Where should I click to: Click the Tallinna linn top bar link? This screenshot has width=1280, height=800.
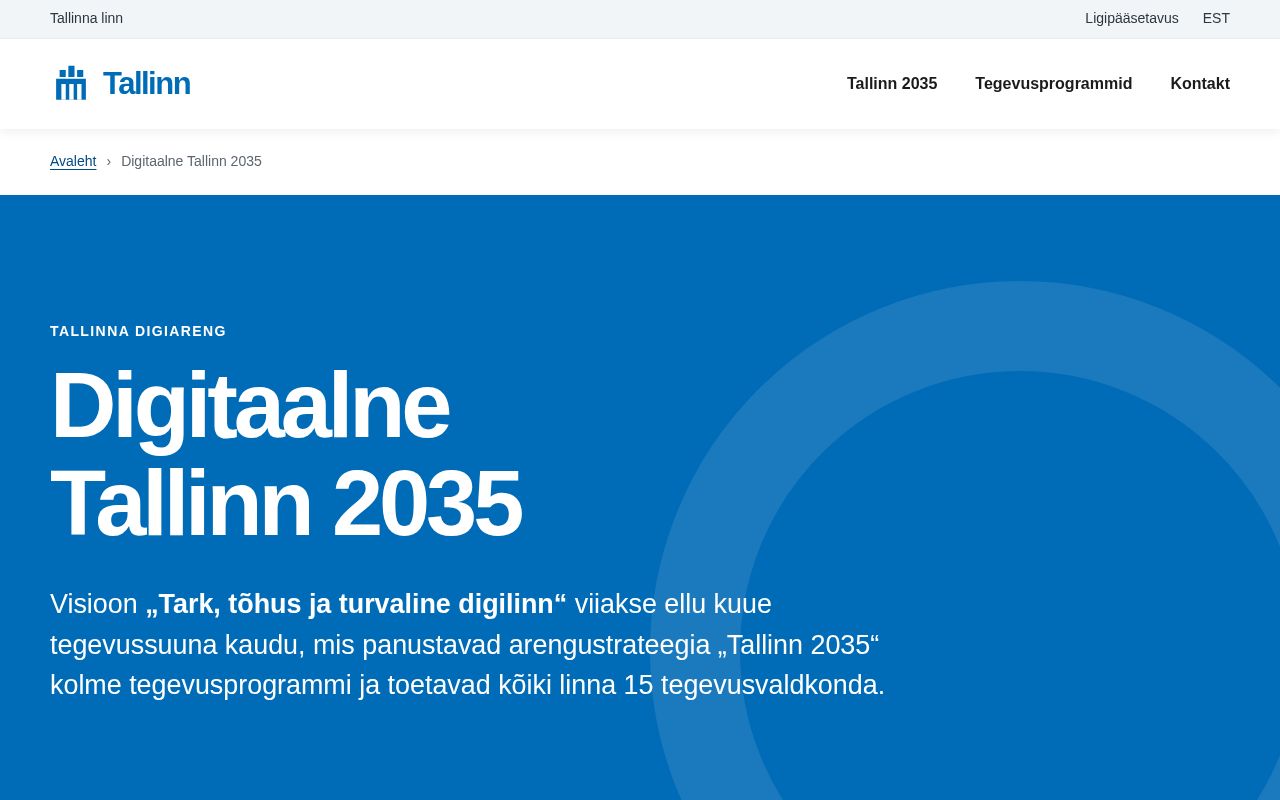pos(86,18)
